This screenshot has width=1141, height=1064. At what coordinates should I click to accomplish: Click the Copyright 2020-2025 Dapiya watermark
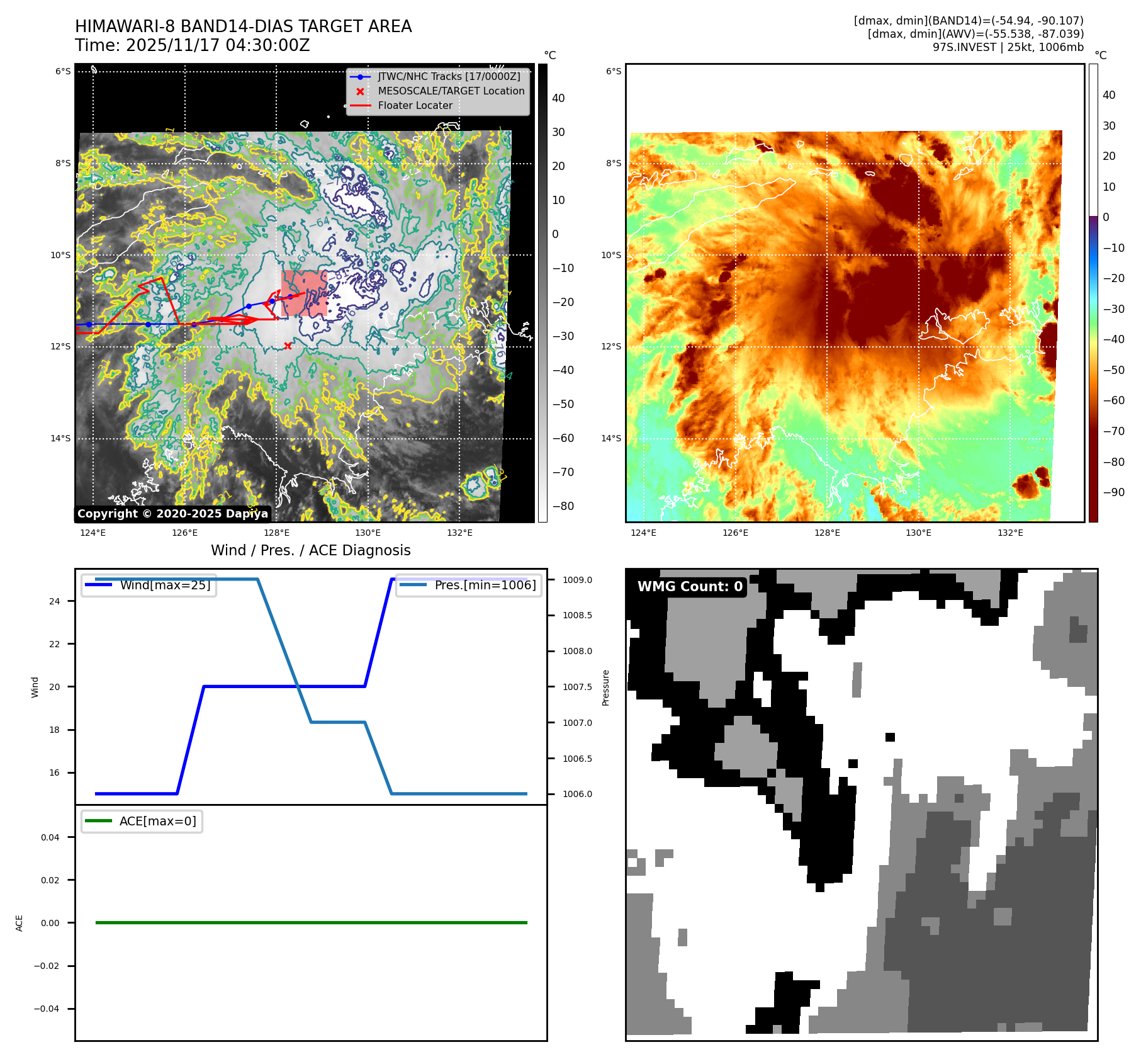(172, 514)
